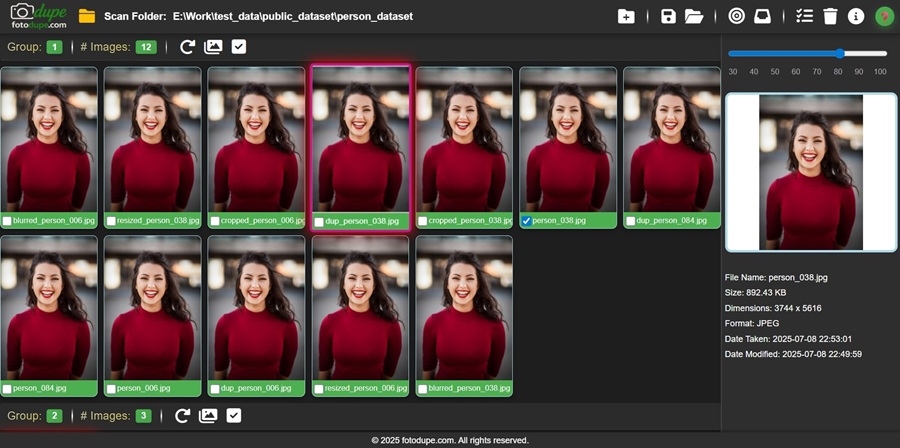This screenshot has height=448, width=900.
Task: Click the open folder icon in header
Action: click(x=694, y=16)
